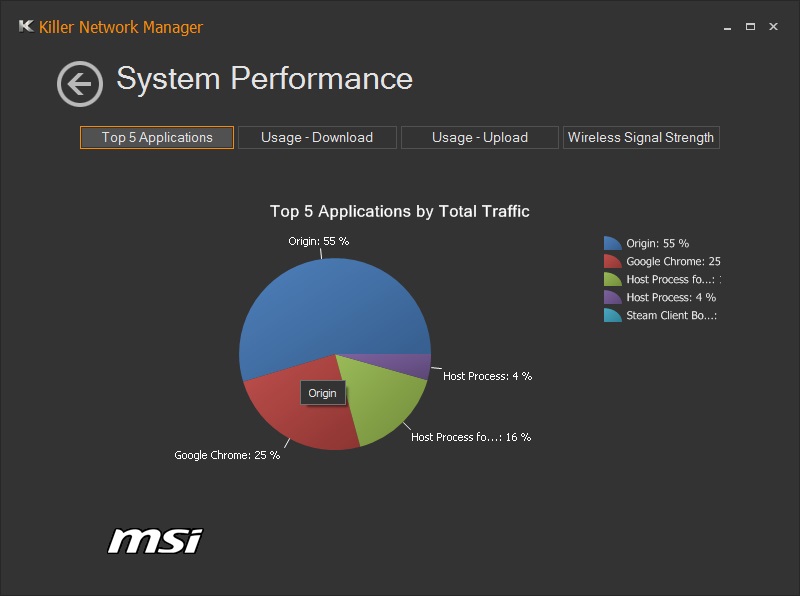Screen dimensions: 800x596
Task: Click the blue Origin legend swatch
Action: tap(612, 243)
